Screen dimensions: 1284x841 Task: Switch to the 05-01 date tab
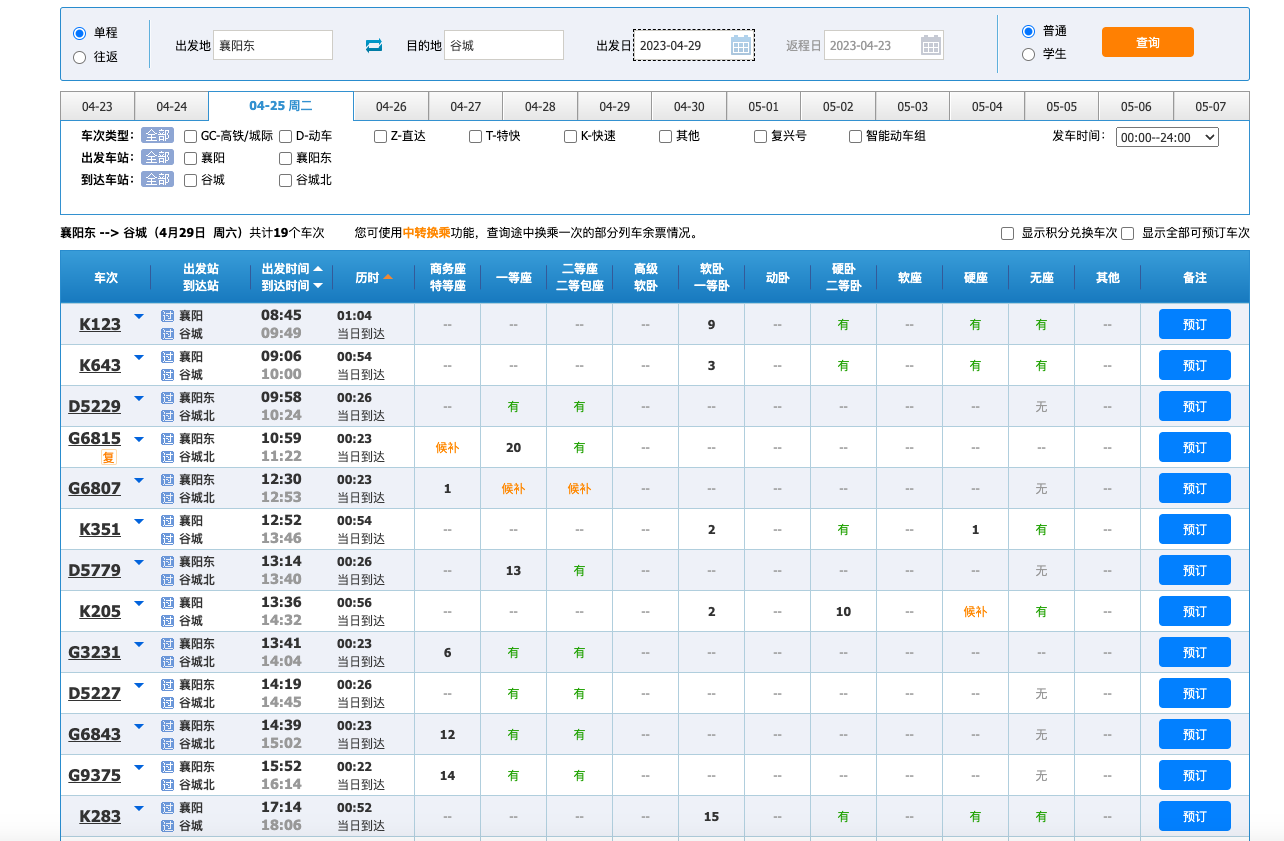point(763,106)
